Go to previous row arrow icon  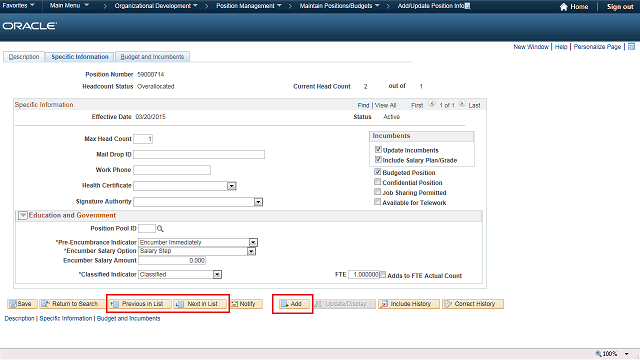click(432, 104)
